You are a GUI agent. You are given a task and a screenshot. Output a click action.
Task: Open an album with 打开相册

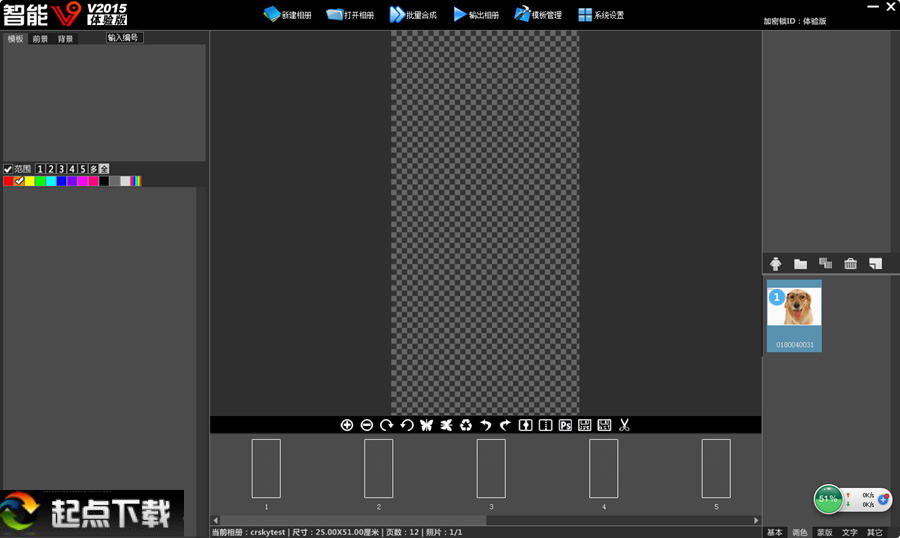(350, 14)
